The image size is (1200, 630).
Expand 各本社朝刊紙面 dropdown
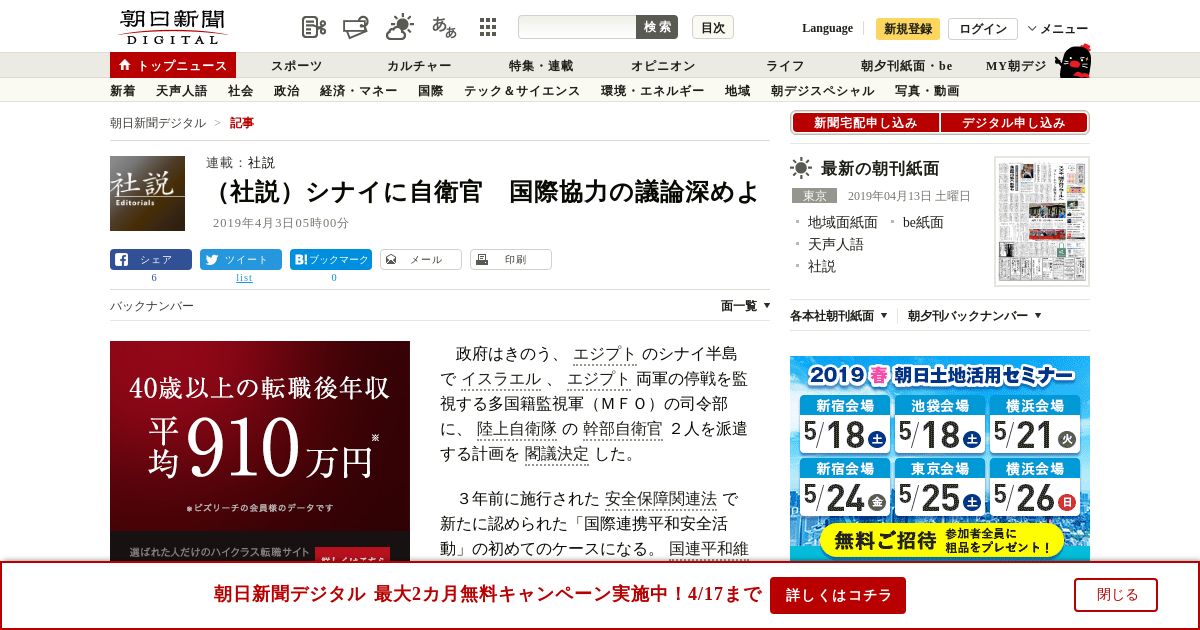point(839,316)
